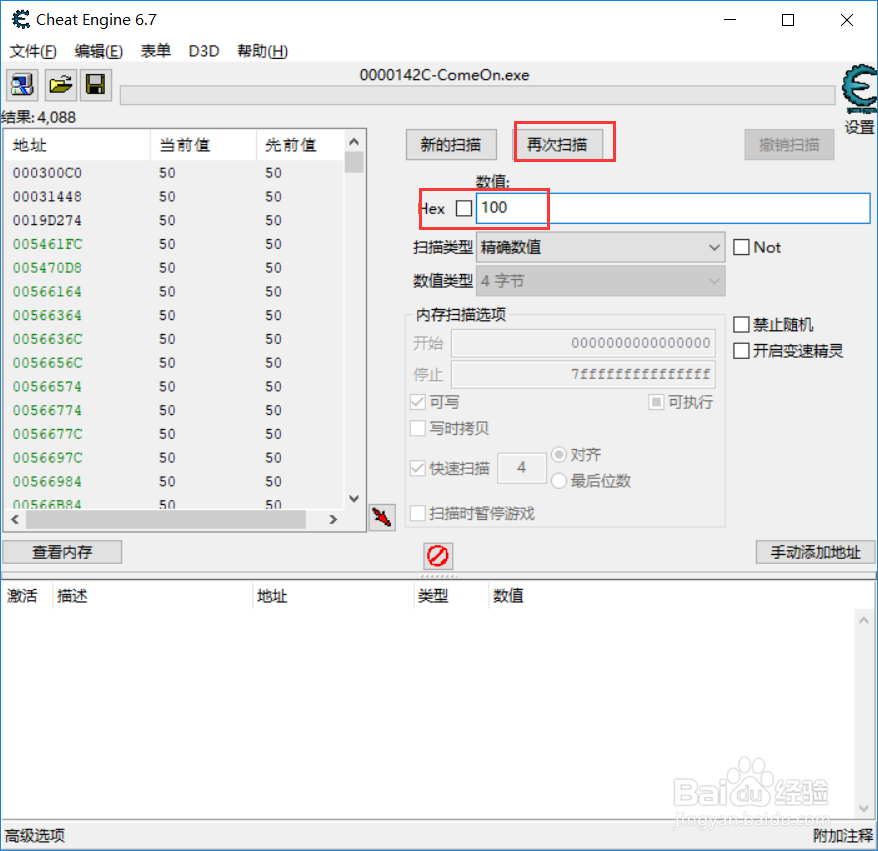
Task: Click the value input field containing 100
Action: tap(673, 208)
